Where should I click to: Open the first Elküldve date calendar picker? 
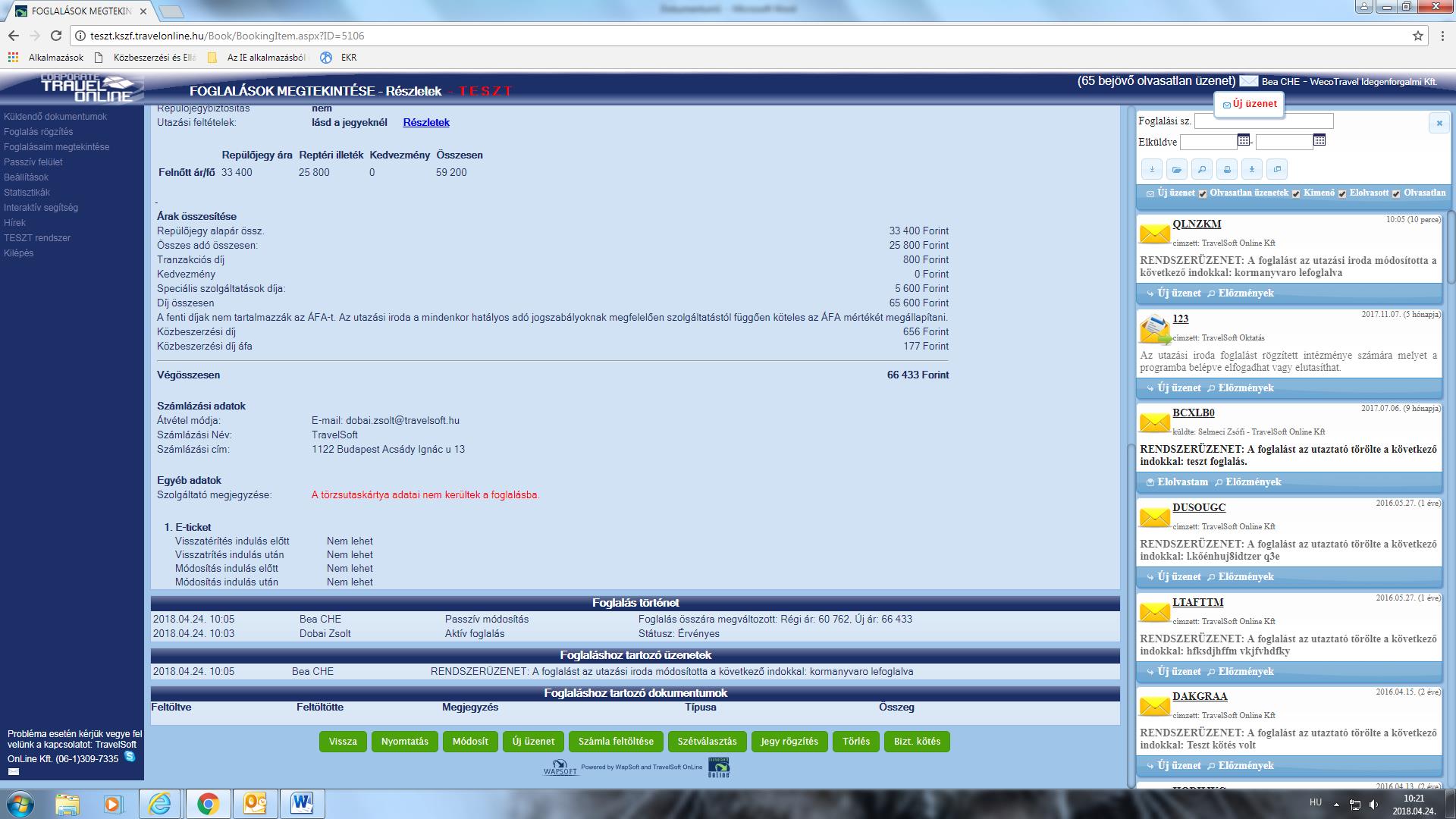(x=1244, y=140)
